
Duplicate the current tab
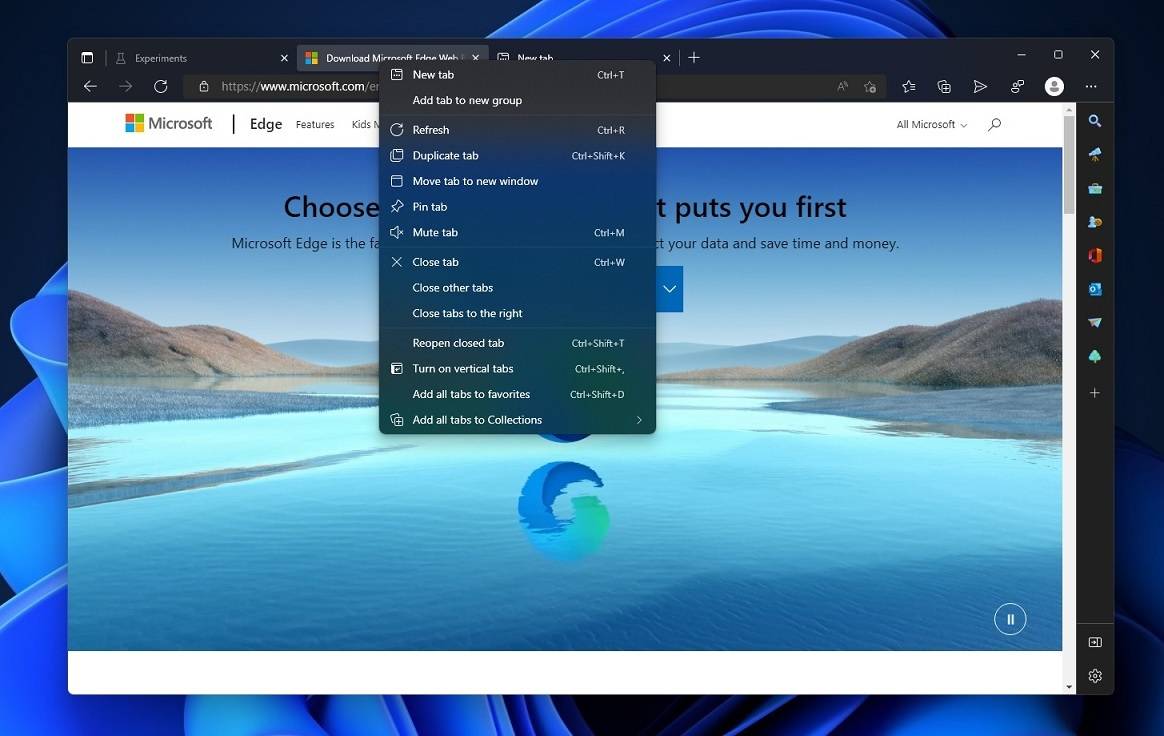click(445, 155)
